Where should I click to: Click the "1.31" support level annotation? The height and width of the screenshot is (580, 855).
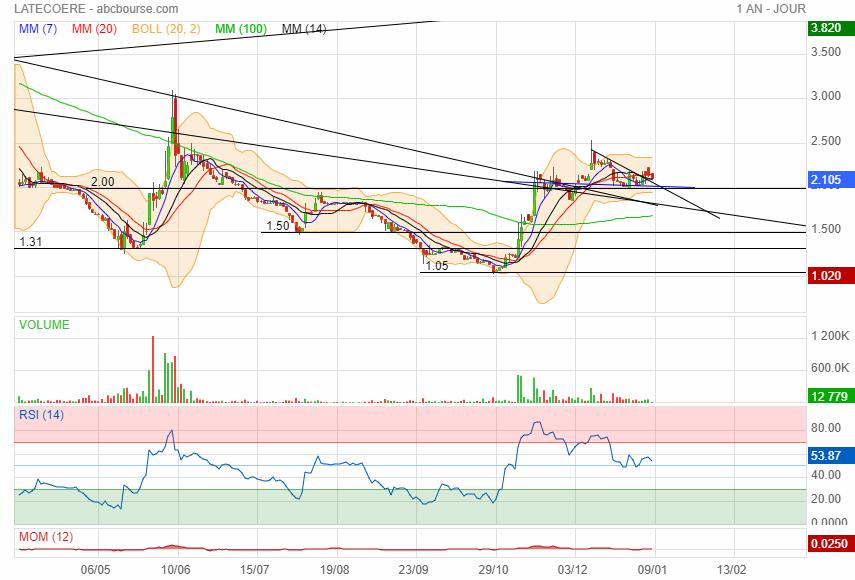(31, 241)
